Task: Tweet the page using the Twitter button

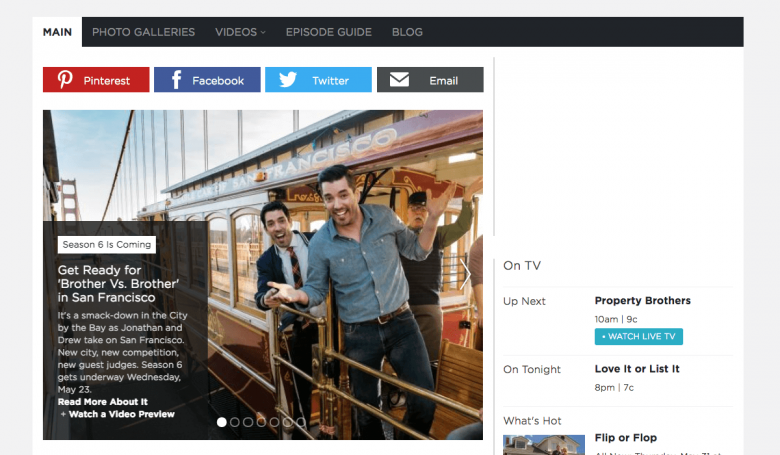Action: pyautogui.click(x=318, y=80)
